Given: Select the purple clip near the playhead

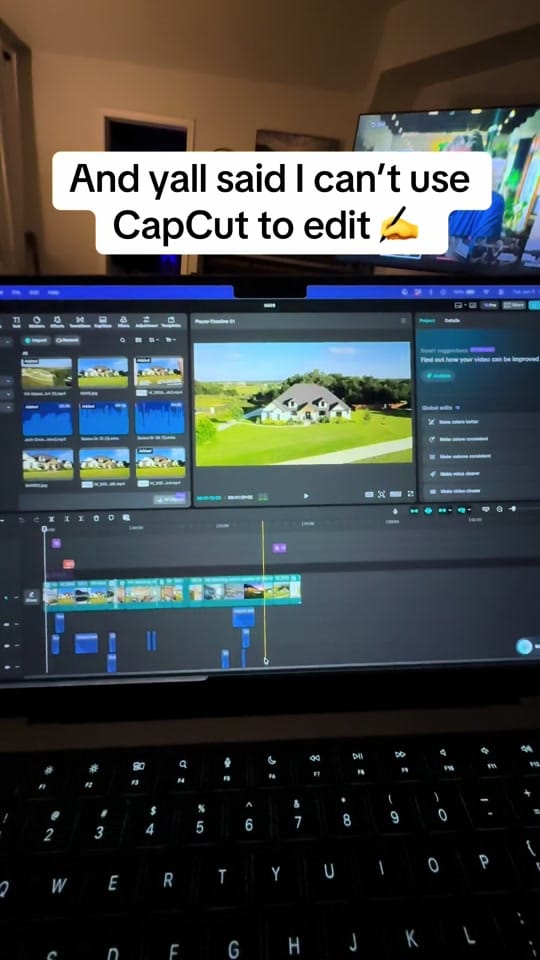Looking at the screenshot, I should [280, 548].
